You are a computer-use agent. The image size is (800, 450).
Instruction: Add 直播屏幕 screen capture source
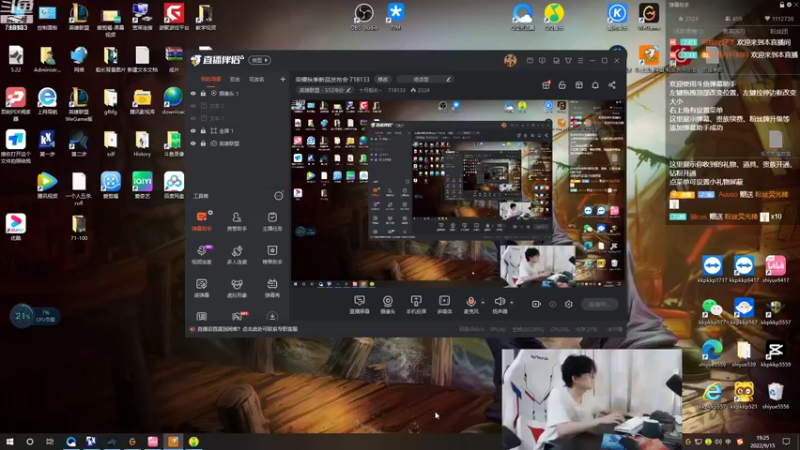(x=359, y=304)
